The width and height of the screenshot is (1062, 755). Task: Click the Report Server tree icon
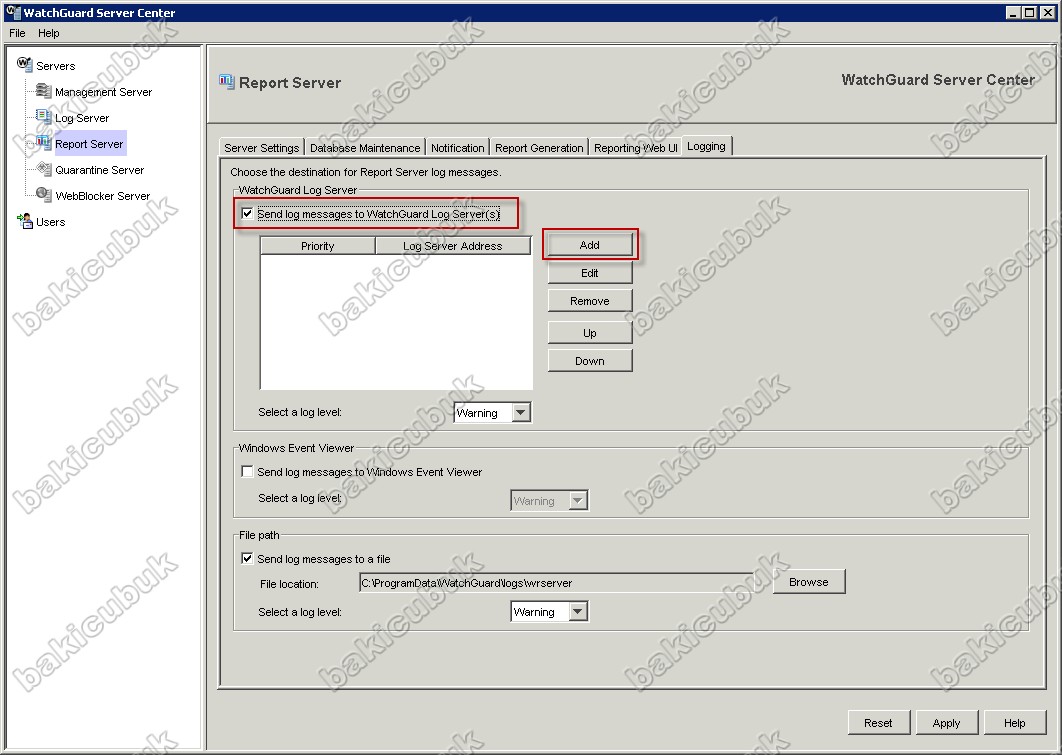click(43, 142)
